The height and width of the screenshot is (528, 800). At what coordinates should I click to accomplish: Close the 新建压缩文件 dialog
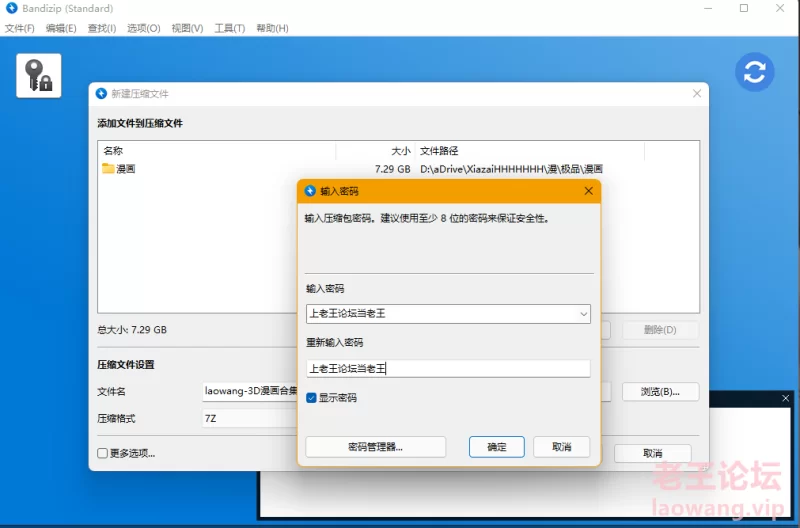[697, 93]
